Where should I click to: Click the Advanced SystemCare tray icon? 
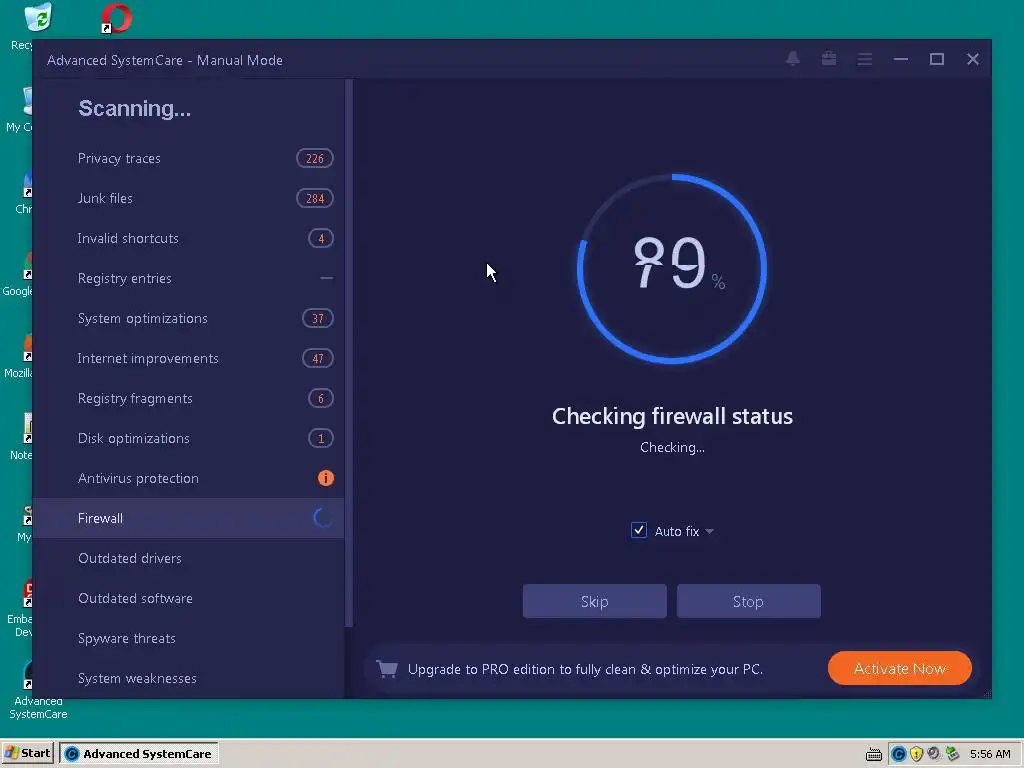click(899, 754)
